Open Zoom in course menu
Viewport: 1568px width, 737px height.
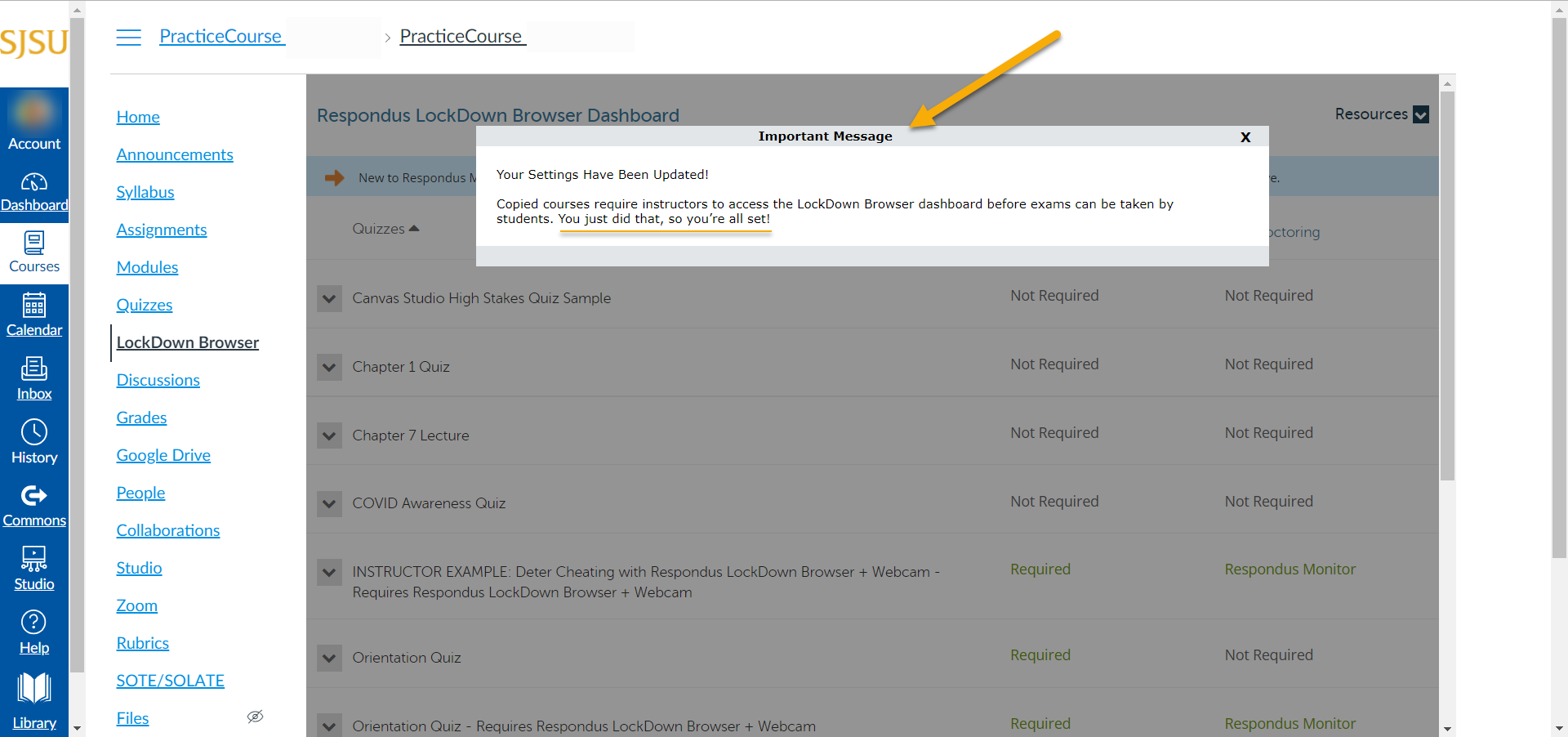[x=137, y=605]
